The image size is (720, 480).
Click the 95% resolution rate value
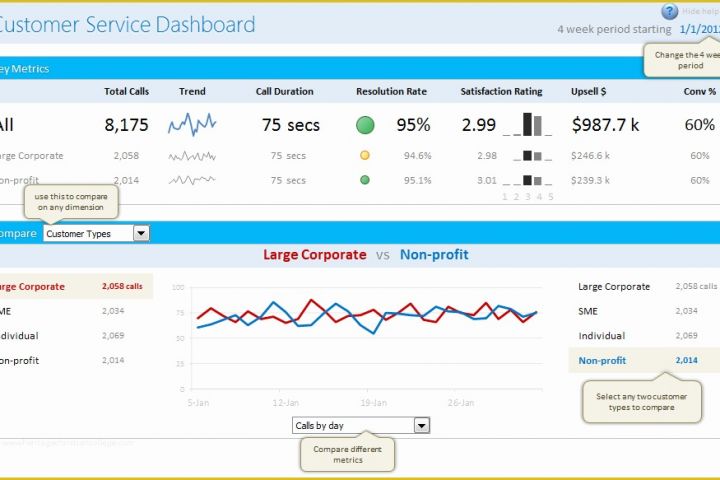413,125
